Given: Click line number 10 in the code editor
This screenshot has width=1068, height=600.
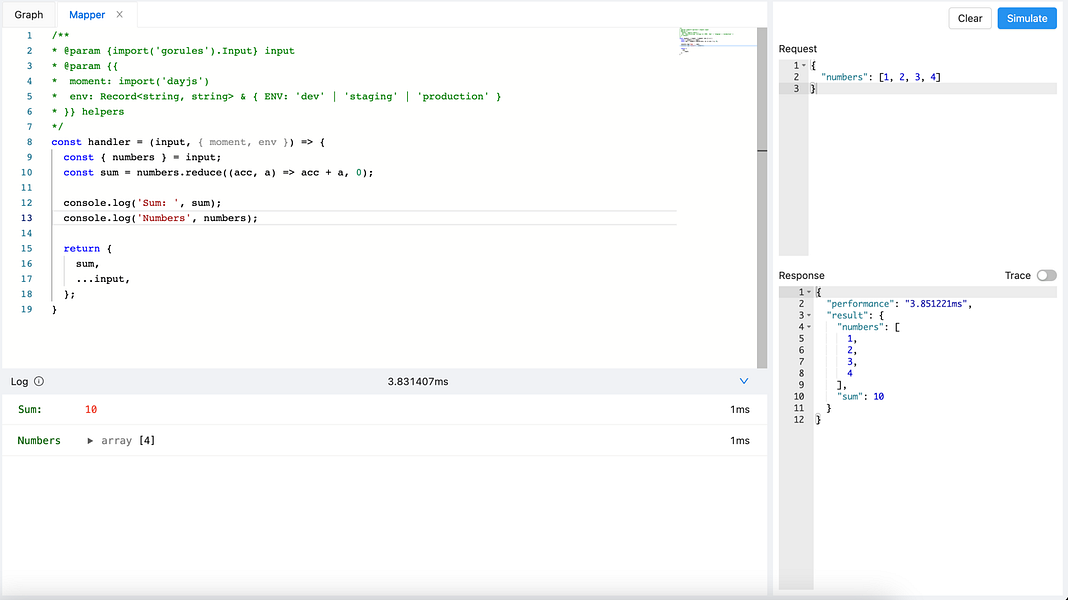Looking at the screenshot, I should (26, 172).
